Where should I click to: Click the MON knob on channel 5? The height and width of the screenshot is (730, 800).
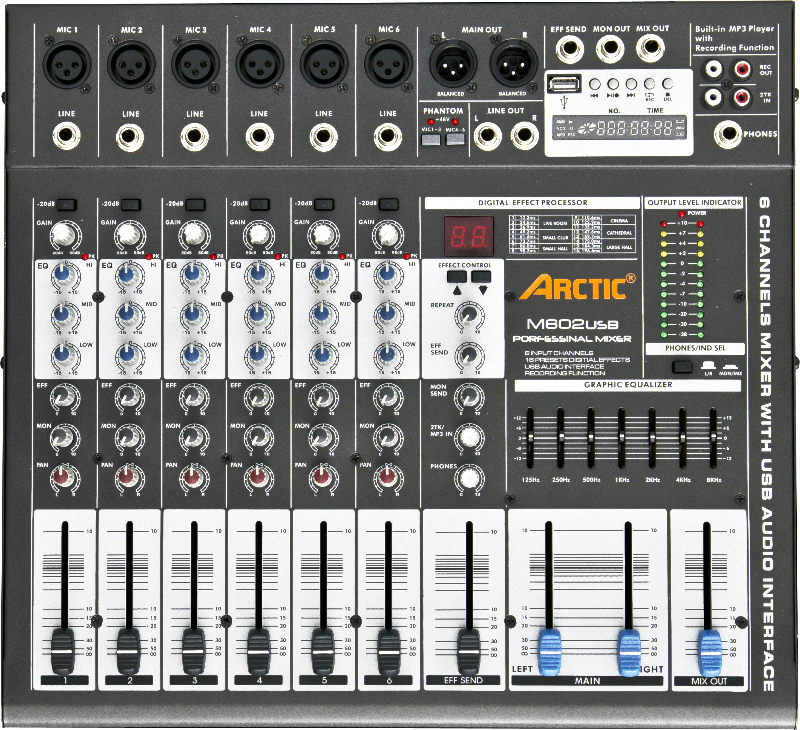[323, 438]
